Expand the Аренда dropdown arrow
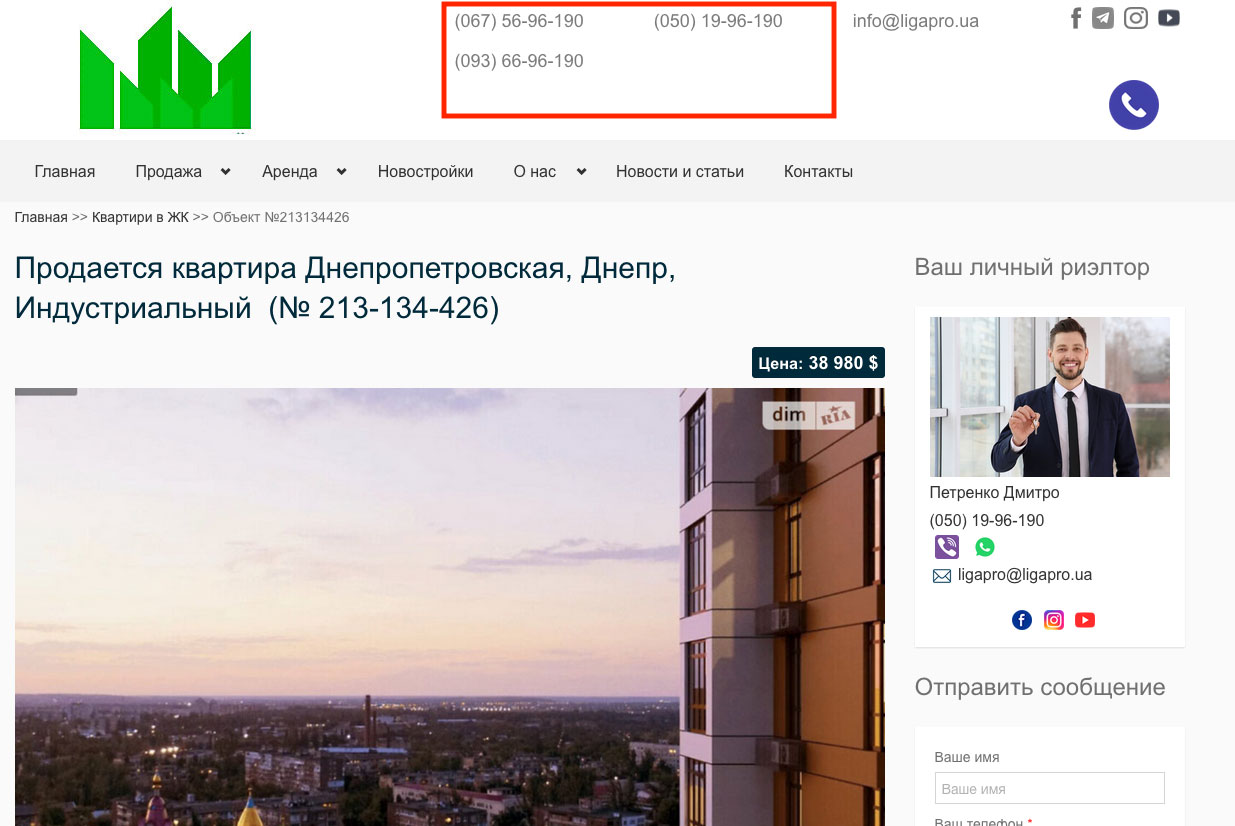 341,172
